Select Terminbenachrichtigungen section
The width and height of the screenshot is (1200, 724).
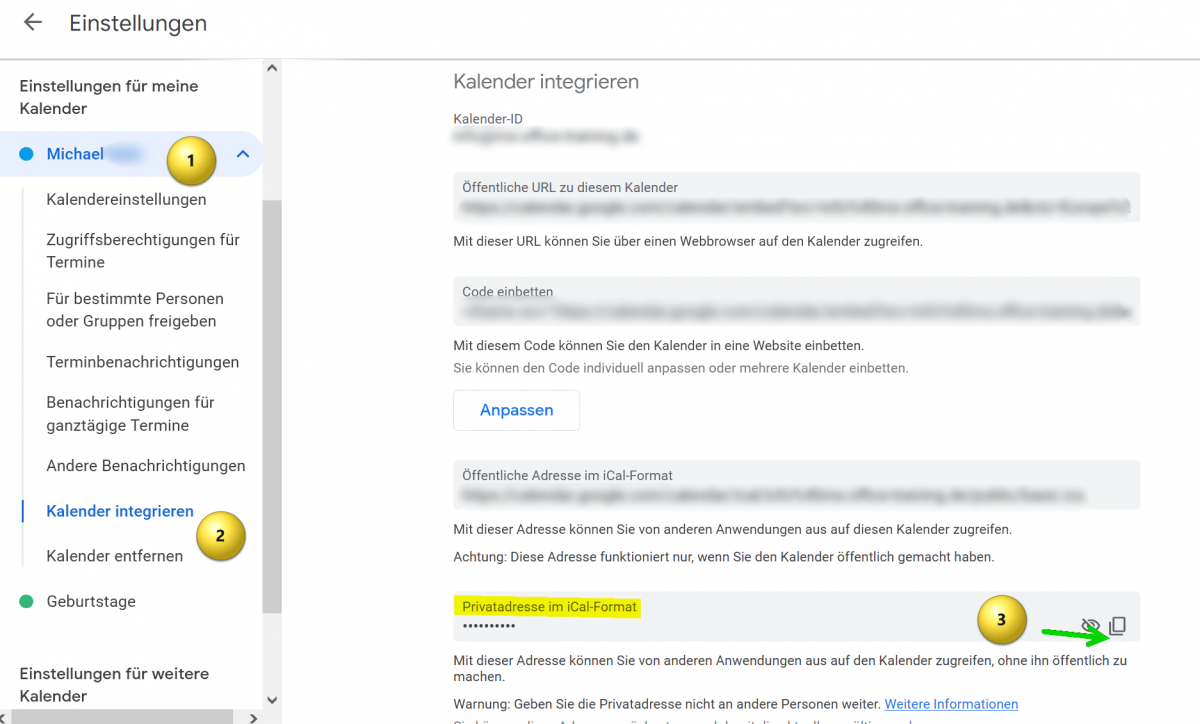(142, 362)
